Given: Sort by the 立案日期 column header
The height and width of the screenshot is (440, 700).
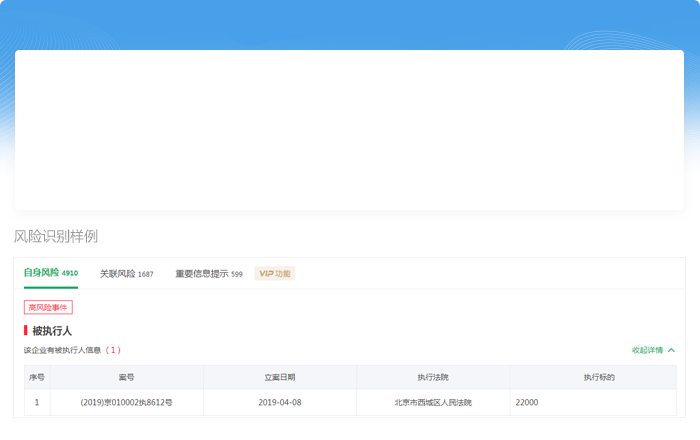Looking at the screenshot, I should pos(279,377).
